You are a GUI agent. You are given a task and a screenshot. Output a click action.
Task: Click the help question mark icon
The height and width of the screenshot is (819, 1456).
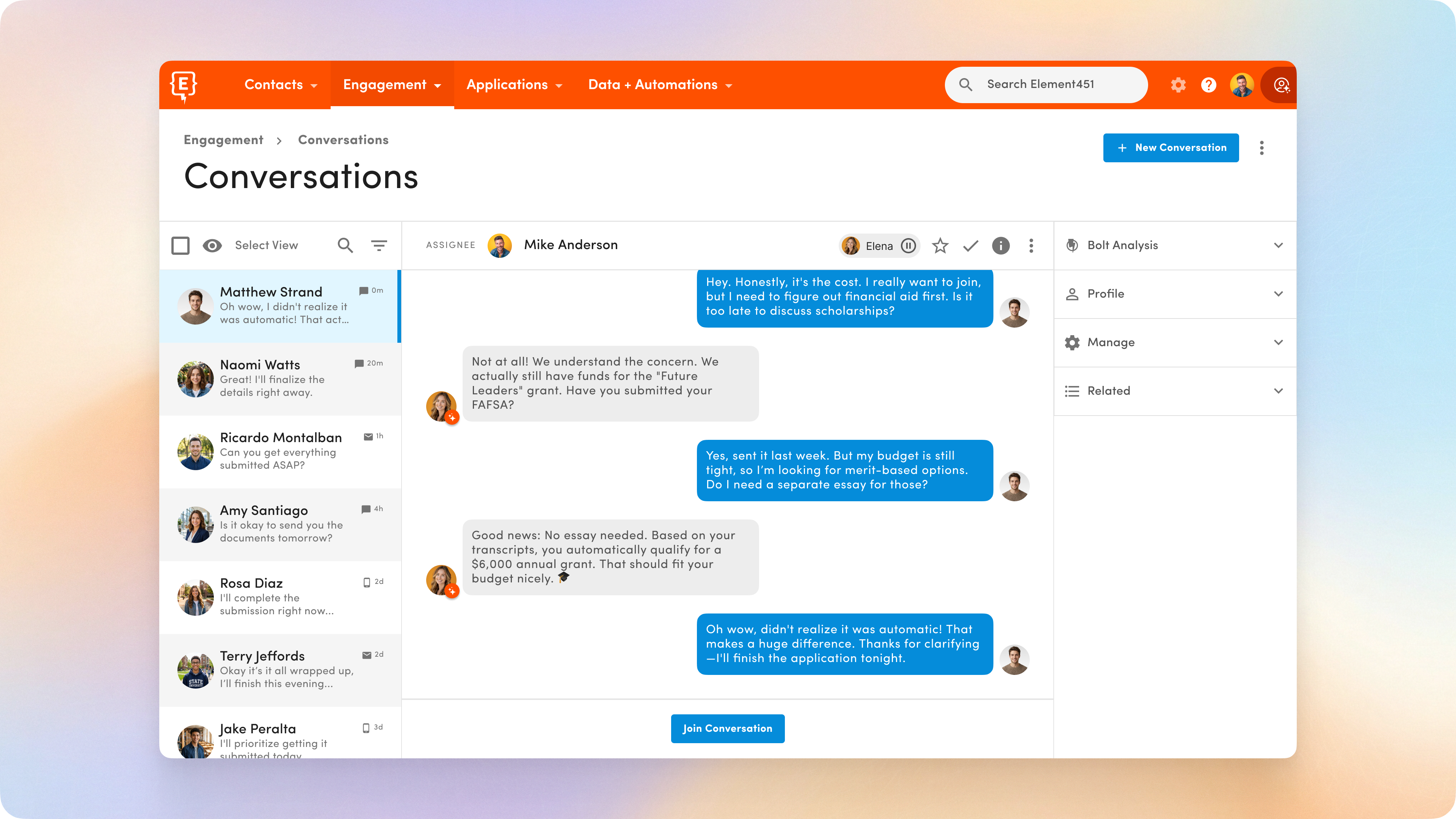(1209, 85)
